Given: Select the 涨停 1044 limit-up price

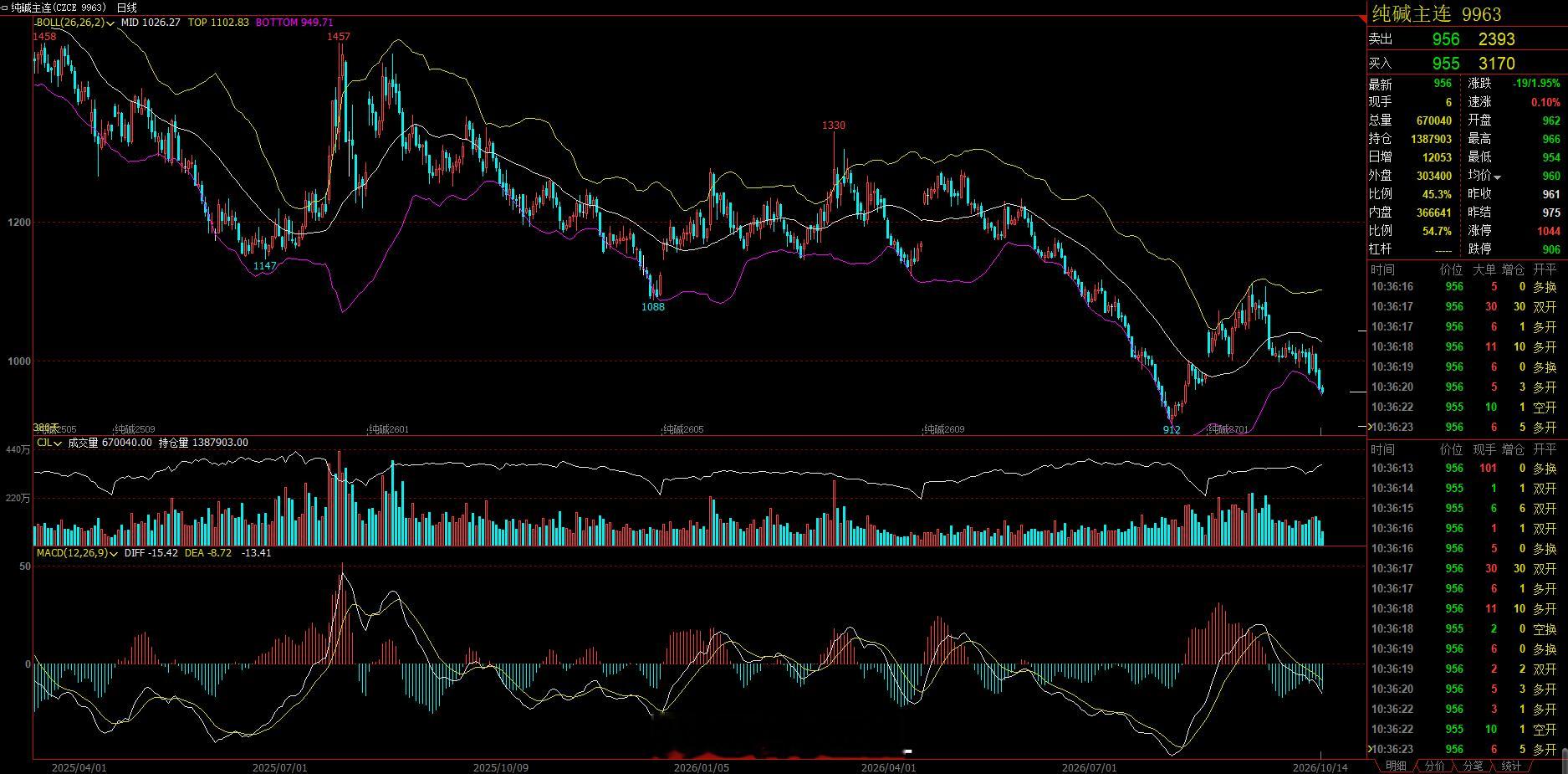Looking at the screenshot, I should coord(1548,231).
